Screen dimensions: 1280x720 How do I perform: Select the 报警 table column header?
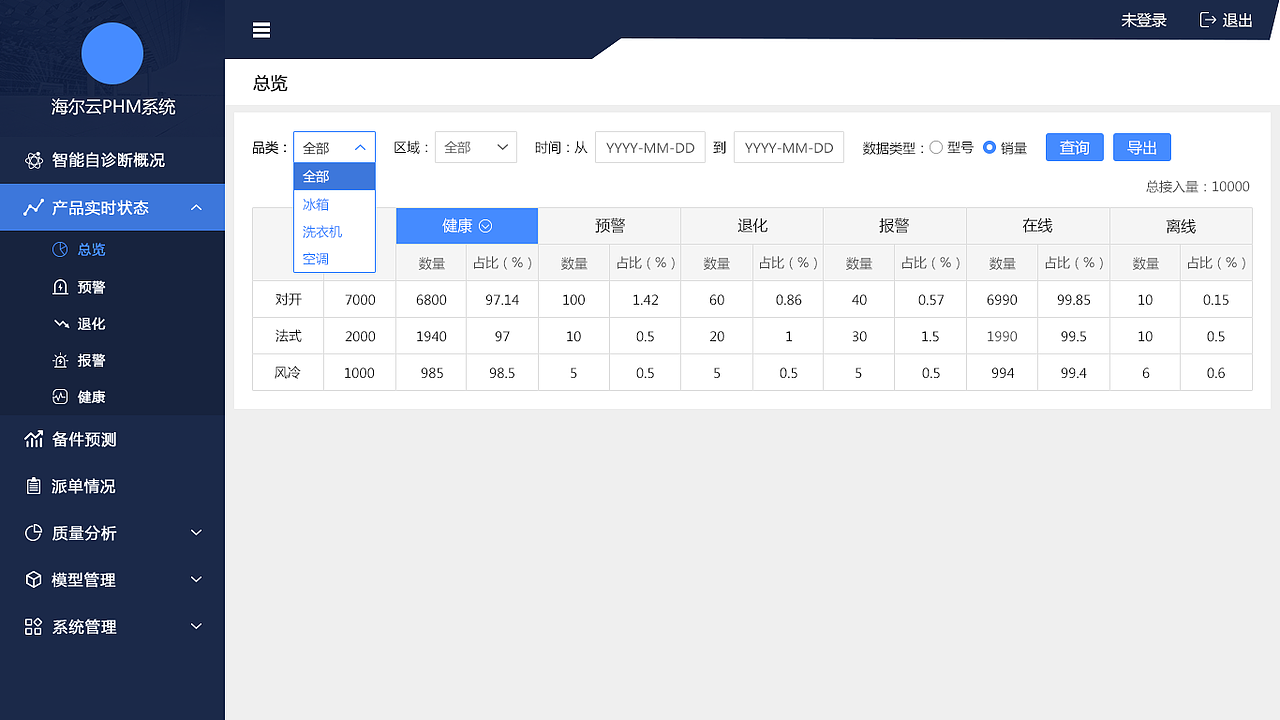895,226
